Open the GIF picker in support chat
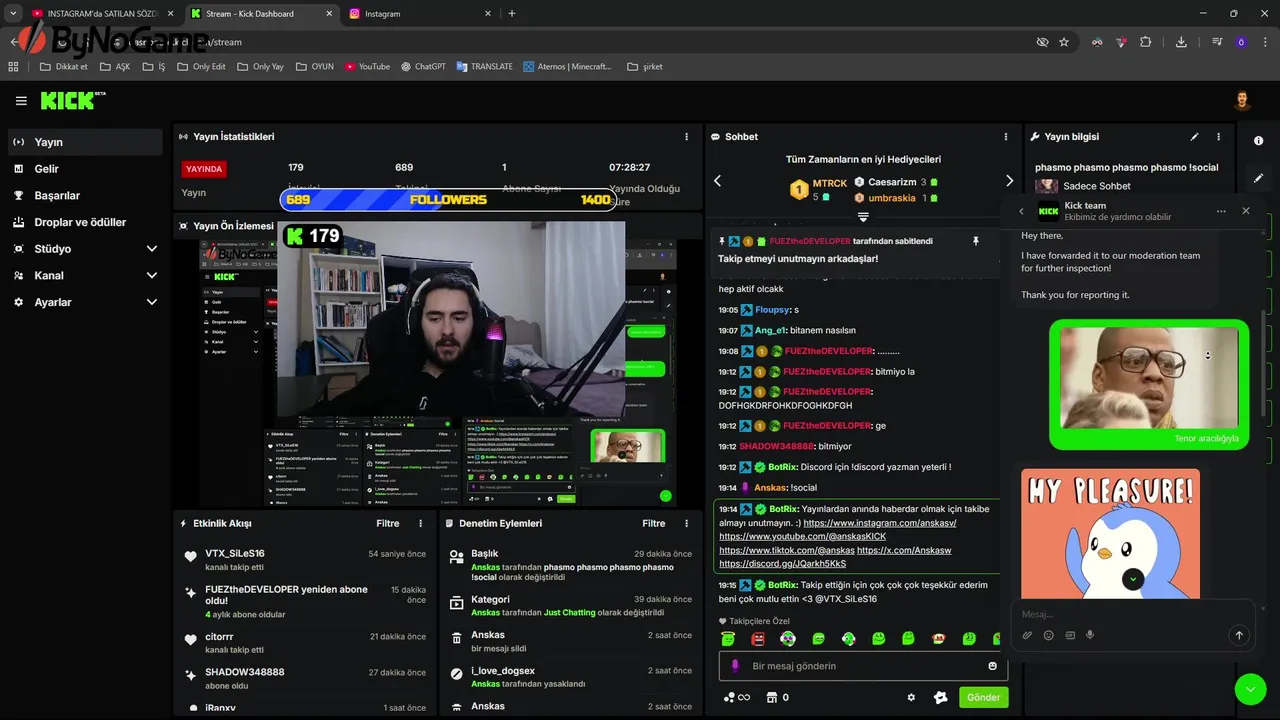Image resolution: width=1280 pixels, height=720 pixels. point(1069,635)
